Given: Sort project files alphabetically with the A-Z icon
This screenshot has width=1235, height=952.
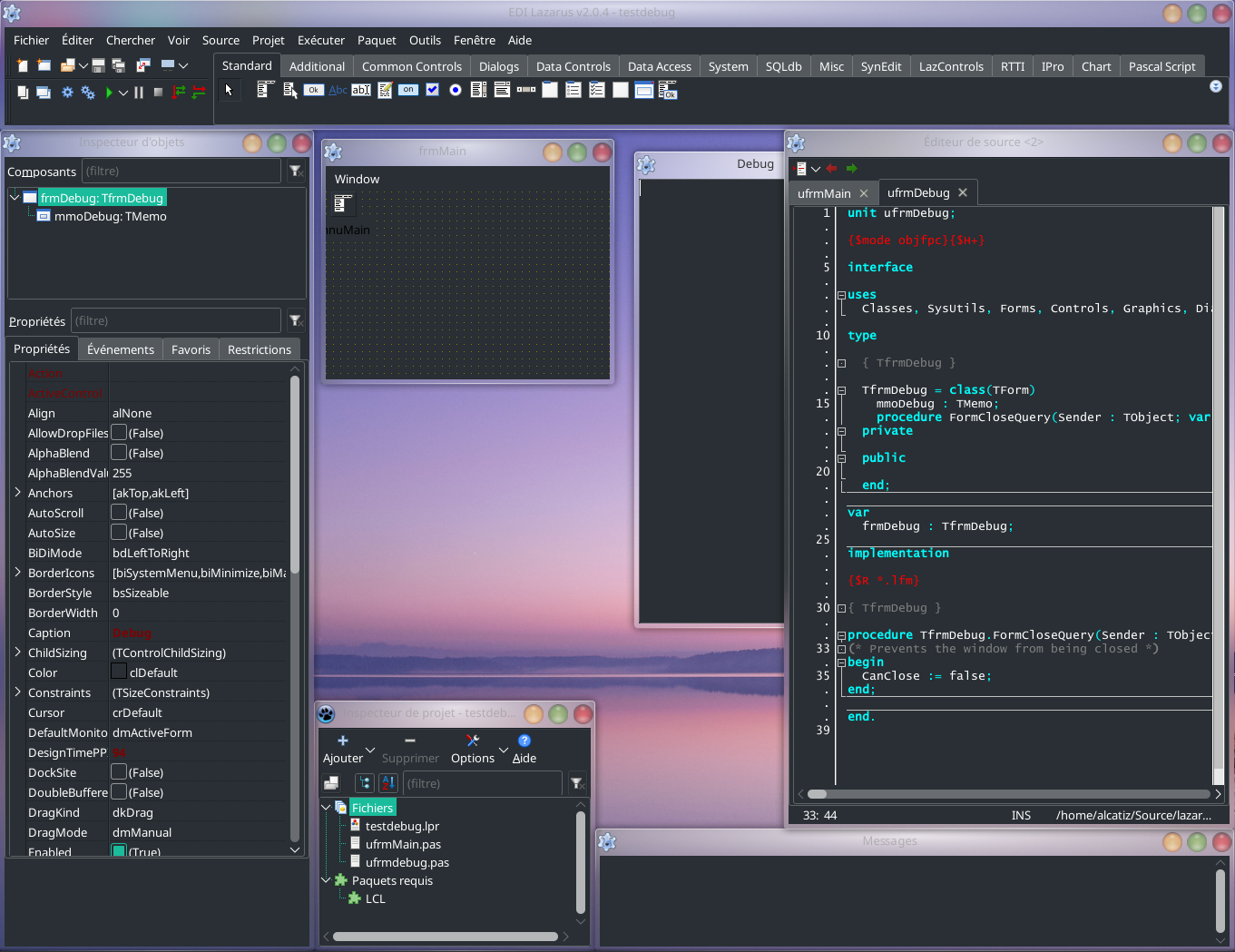Looking at the screenshot, I should tap(388, 783).
